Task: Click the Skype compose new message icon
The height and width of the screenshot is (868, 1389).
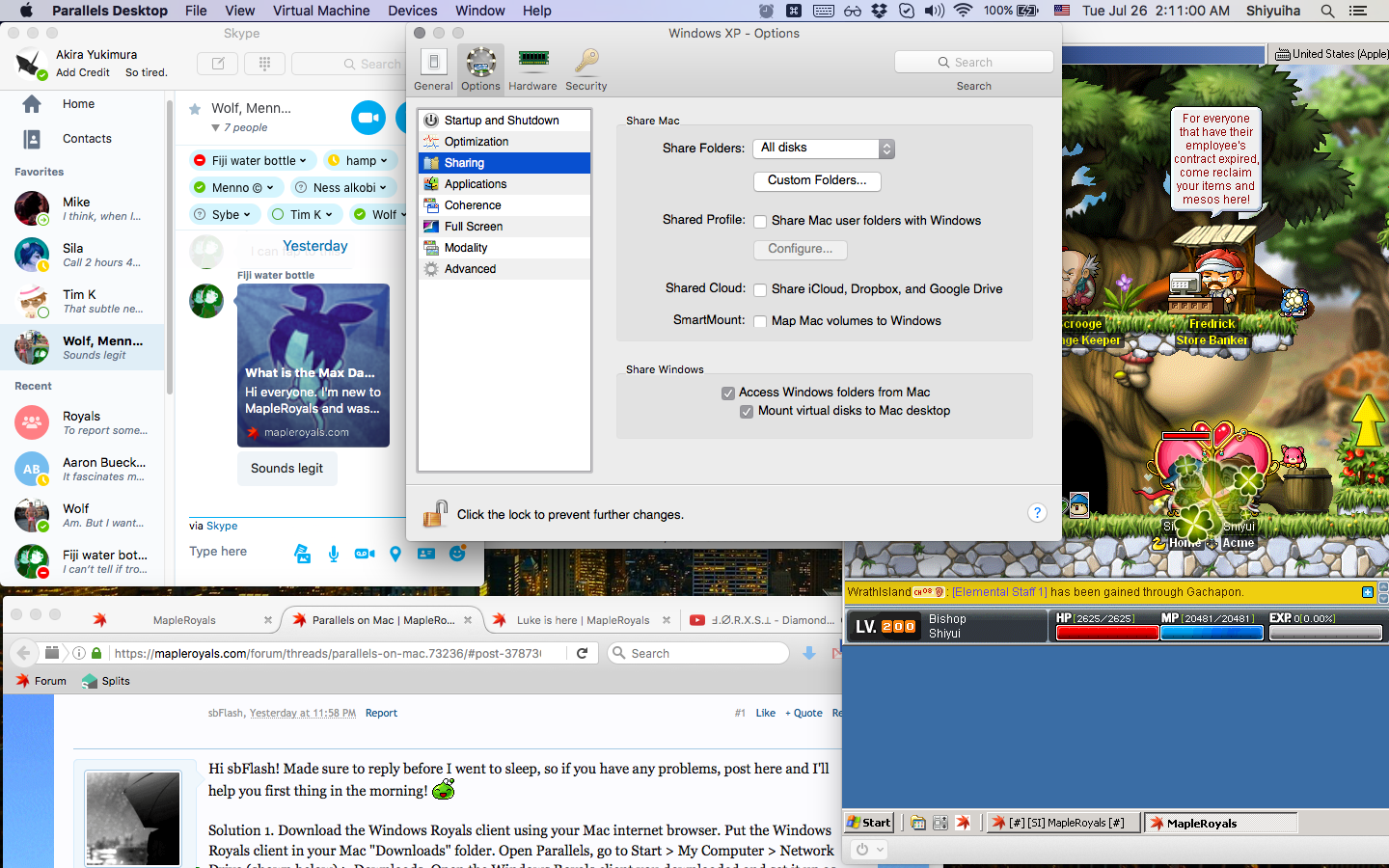Action: click(x=218, y=64)
